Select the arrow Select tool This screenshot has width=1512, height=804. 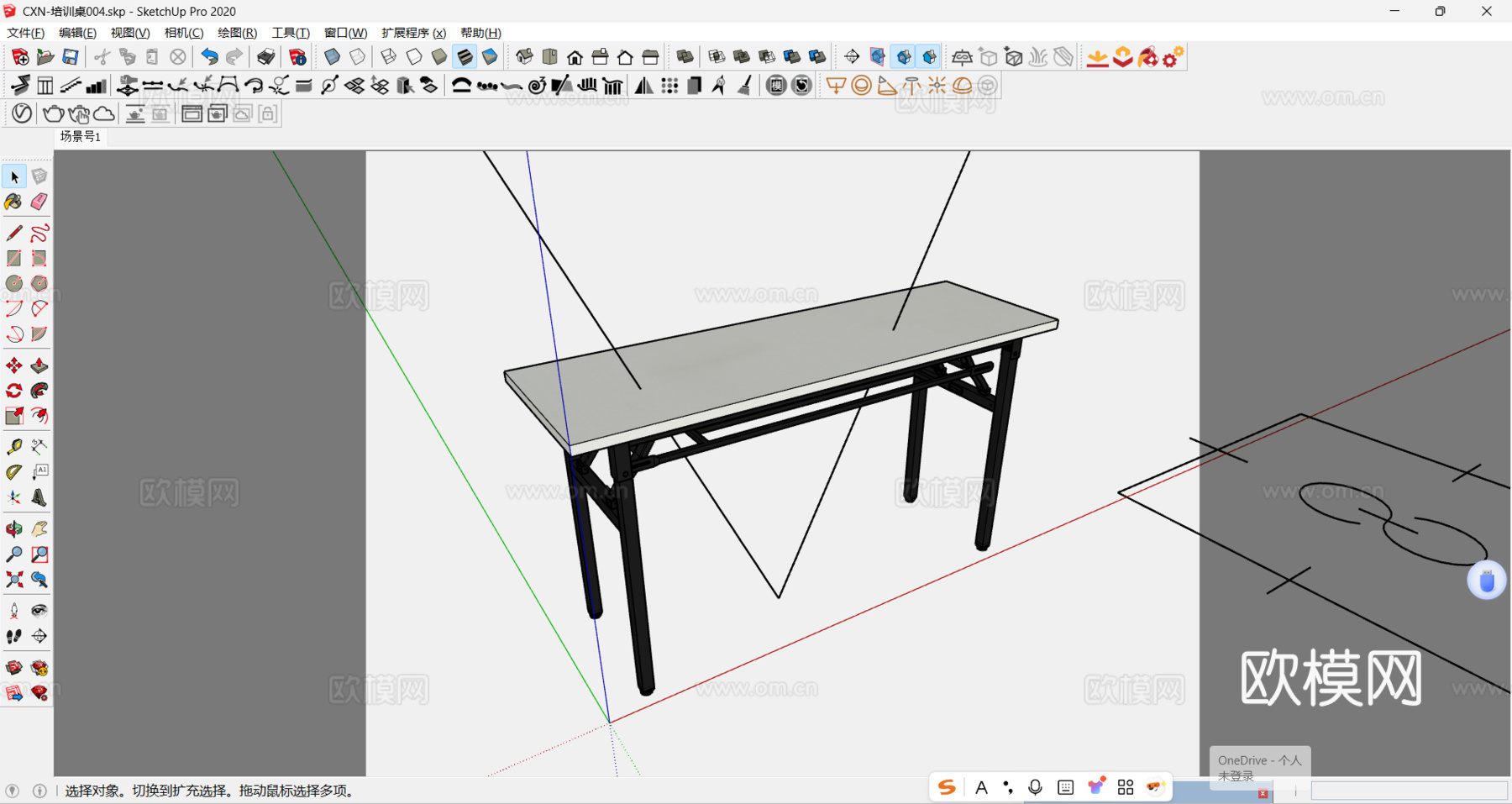point(14,176)
